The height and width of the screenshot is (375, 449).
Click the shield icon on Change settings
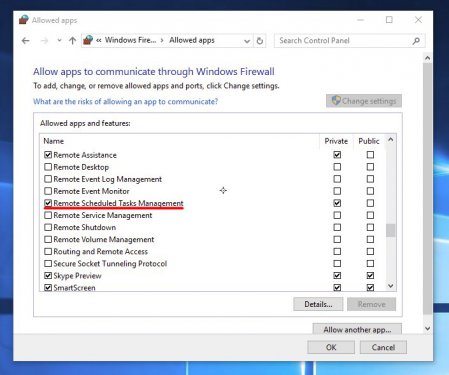coord(336,100)
